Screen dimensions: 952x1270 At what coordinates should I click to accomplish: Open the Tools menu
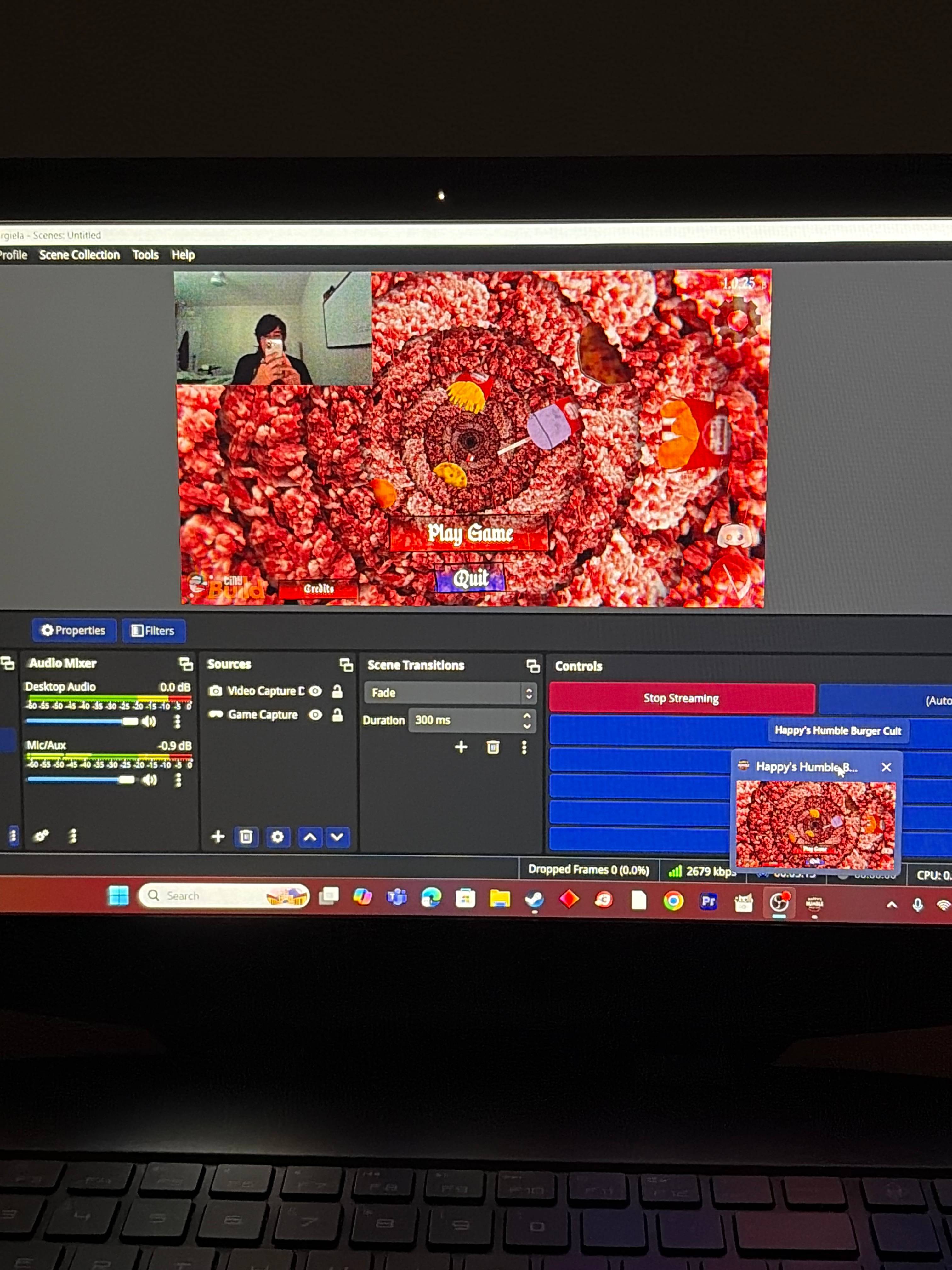pyautogui.click(x=145, y=255)
